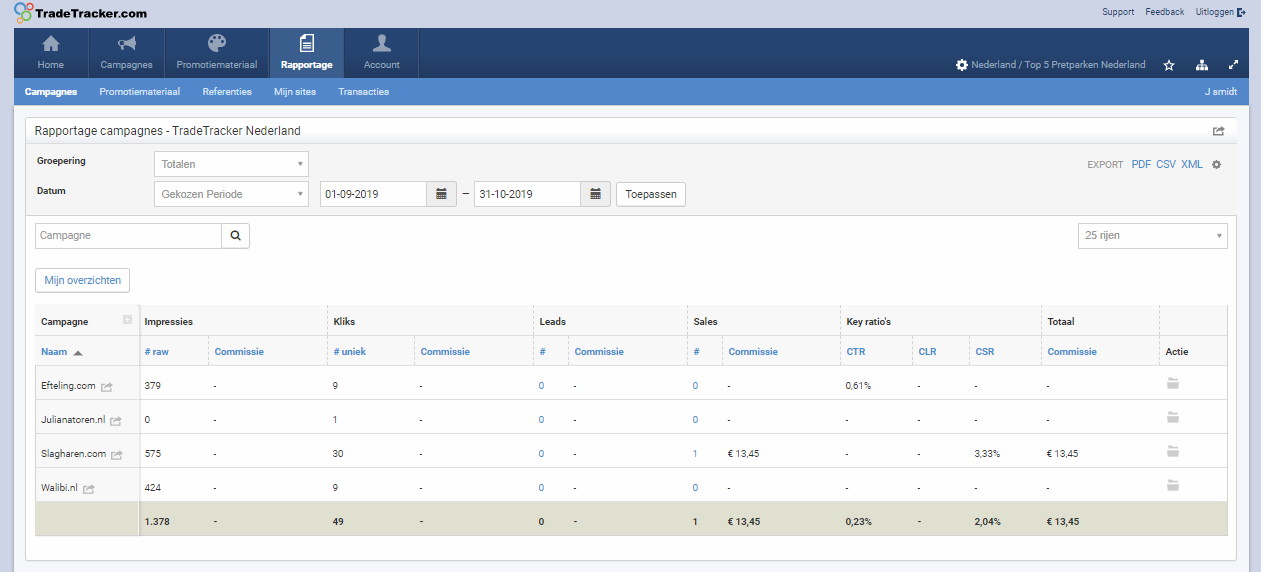This screenshot has height=572, width=1261.
Task: Click the search magnifier button
Action: 236,236
